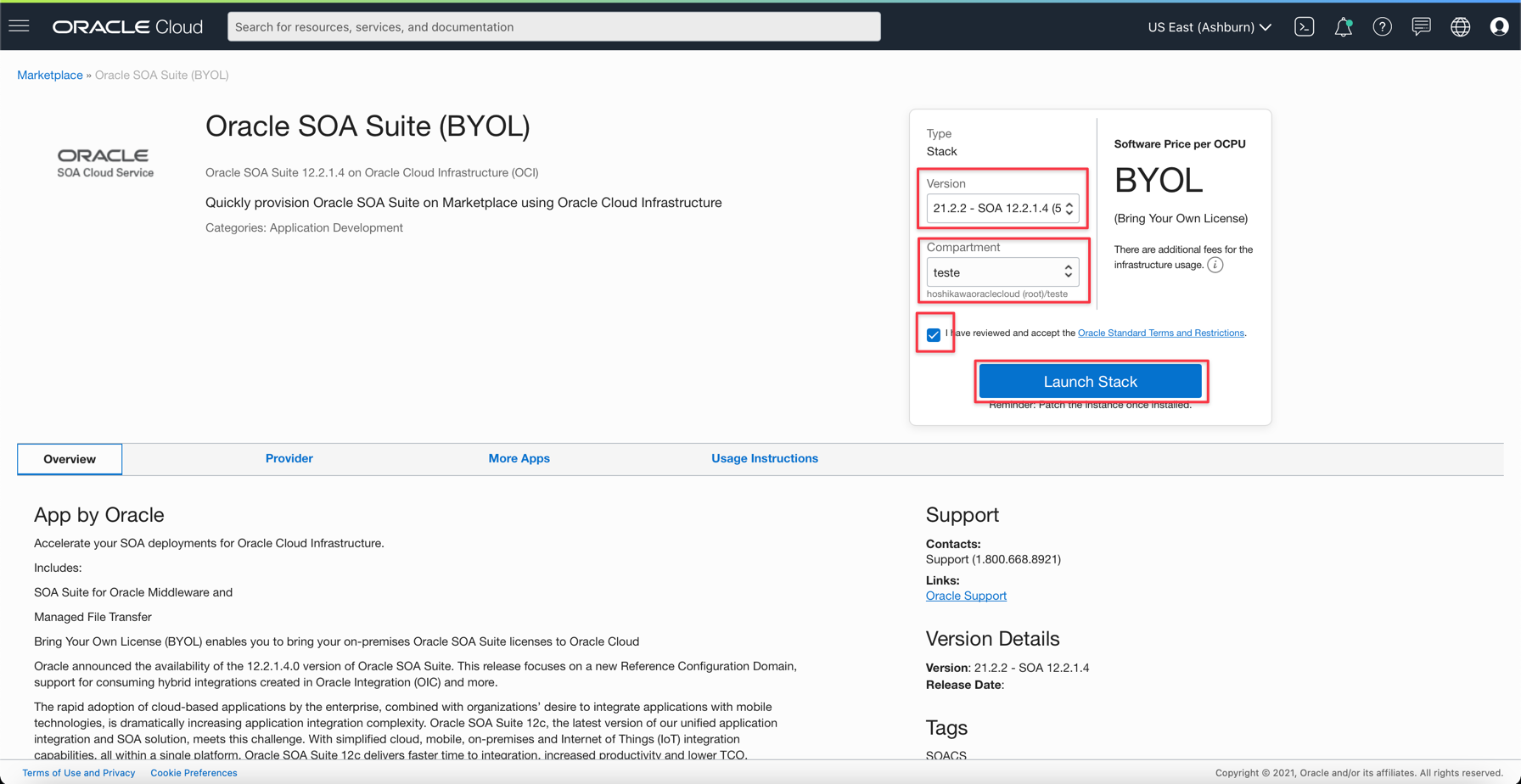Click 'Version: 21.2.2 - SOA 12.2.1.4' detail
The image size is (1521, 784).
pyautogui.click(x=1007, y=668)
